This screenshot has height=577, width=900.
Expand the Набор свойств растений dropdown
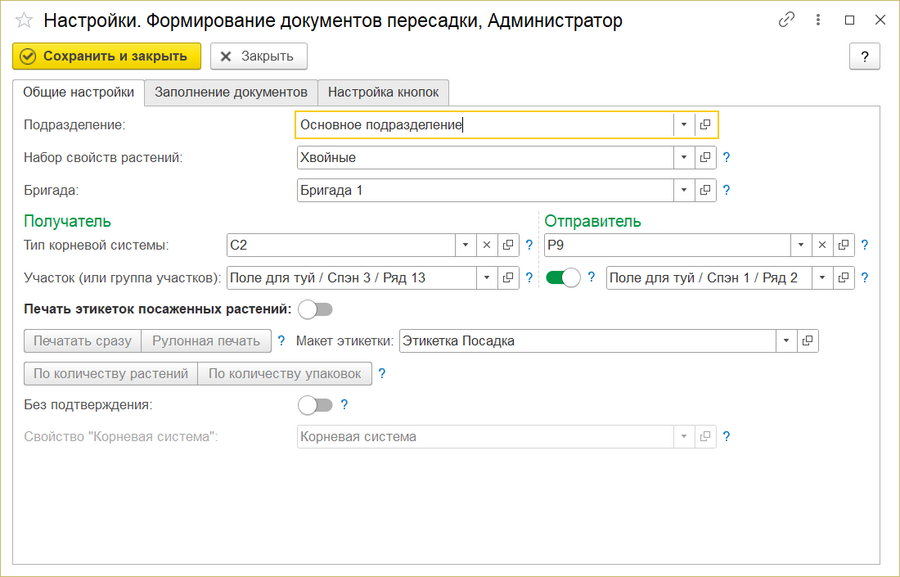(x=684, y=157)
